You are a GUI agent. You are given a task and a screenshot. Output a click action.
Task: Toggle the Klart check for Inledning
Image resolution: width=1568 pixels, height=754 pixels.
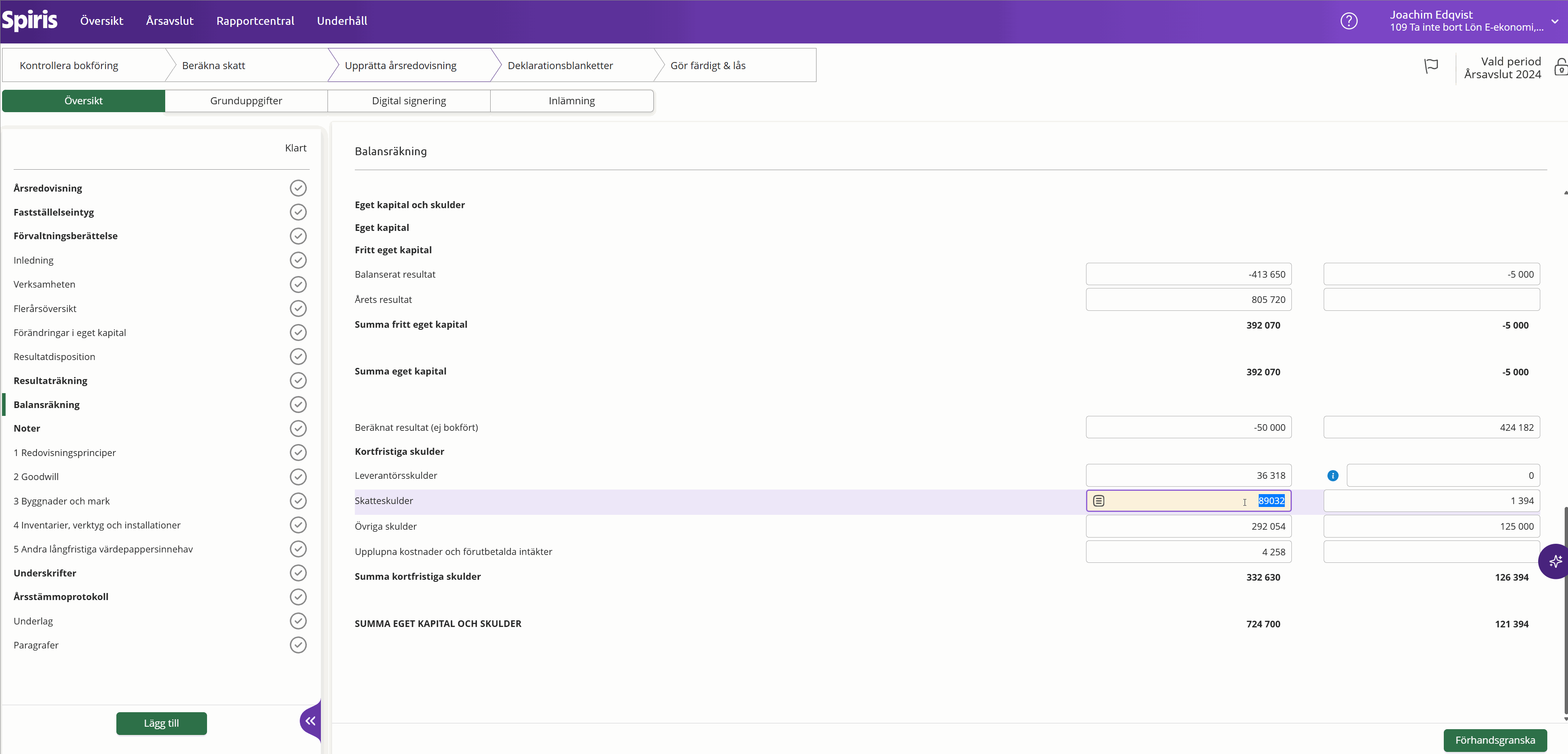298,260
